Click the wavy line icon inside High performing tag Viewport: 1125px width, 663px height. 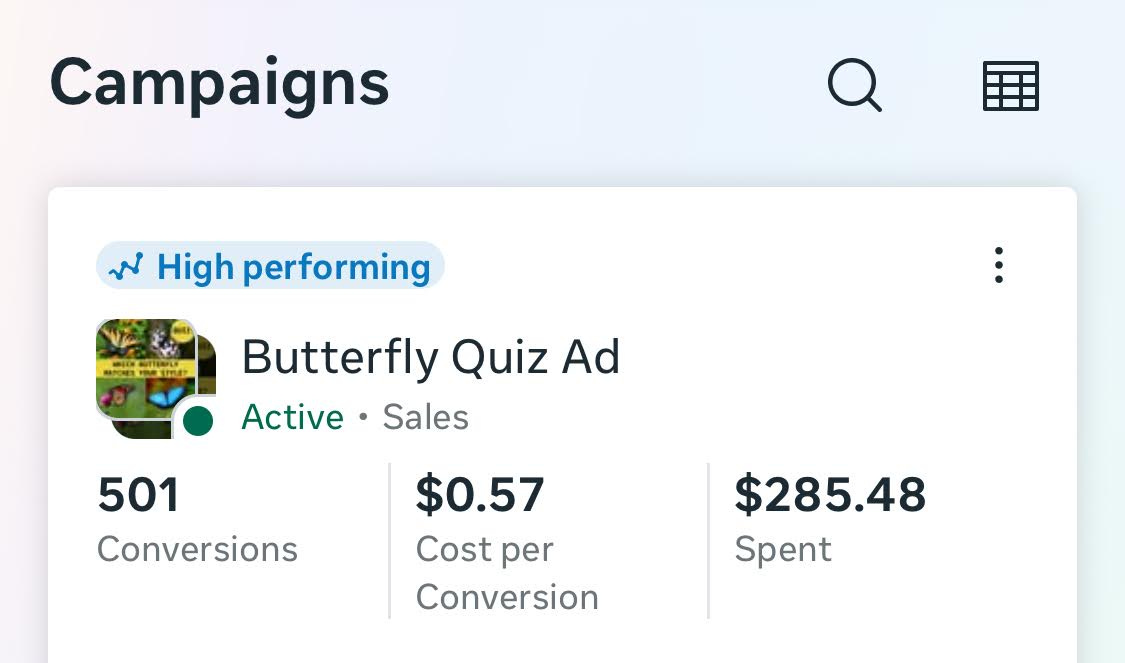click(126, 266)
